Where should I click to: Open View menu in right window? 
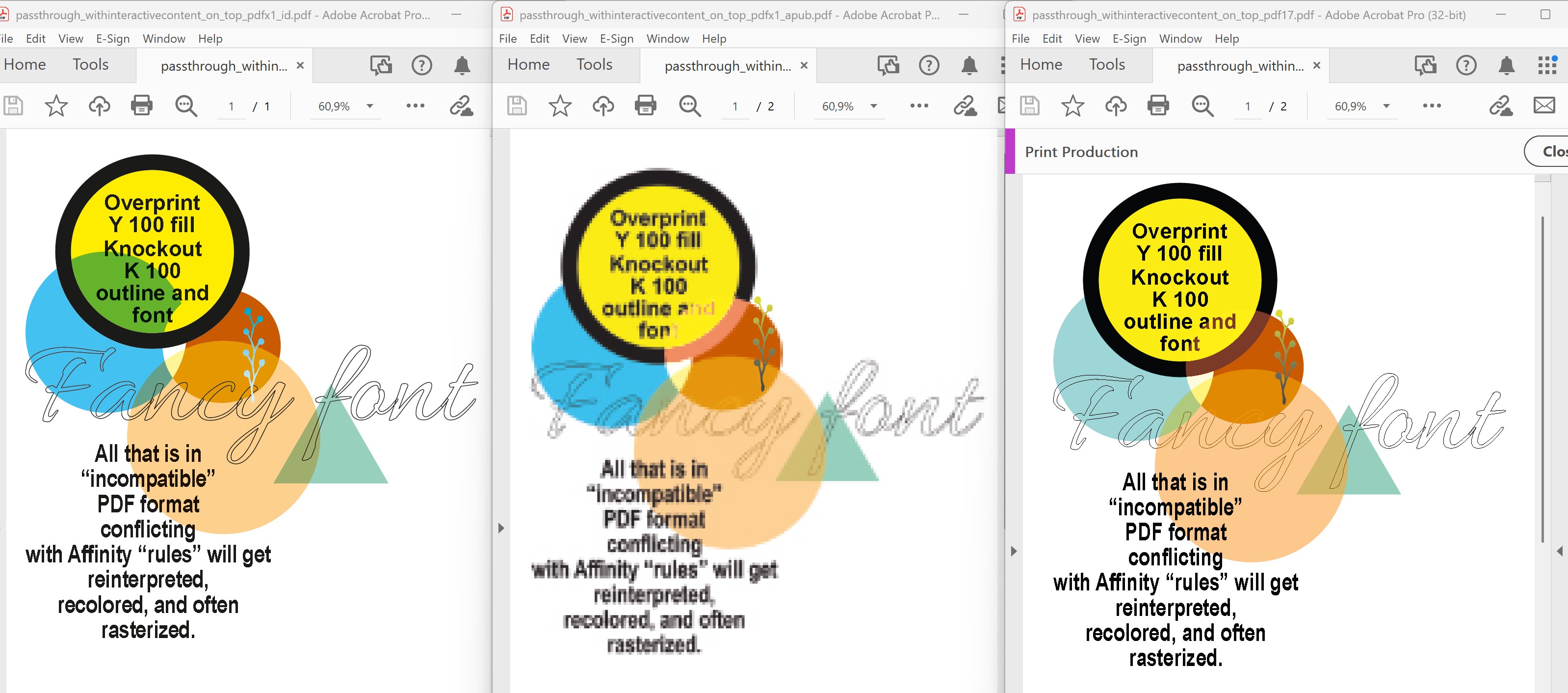click(1087, 38)
